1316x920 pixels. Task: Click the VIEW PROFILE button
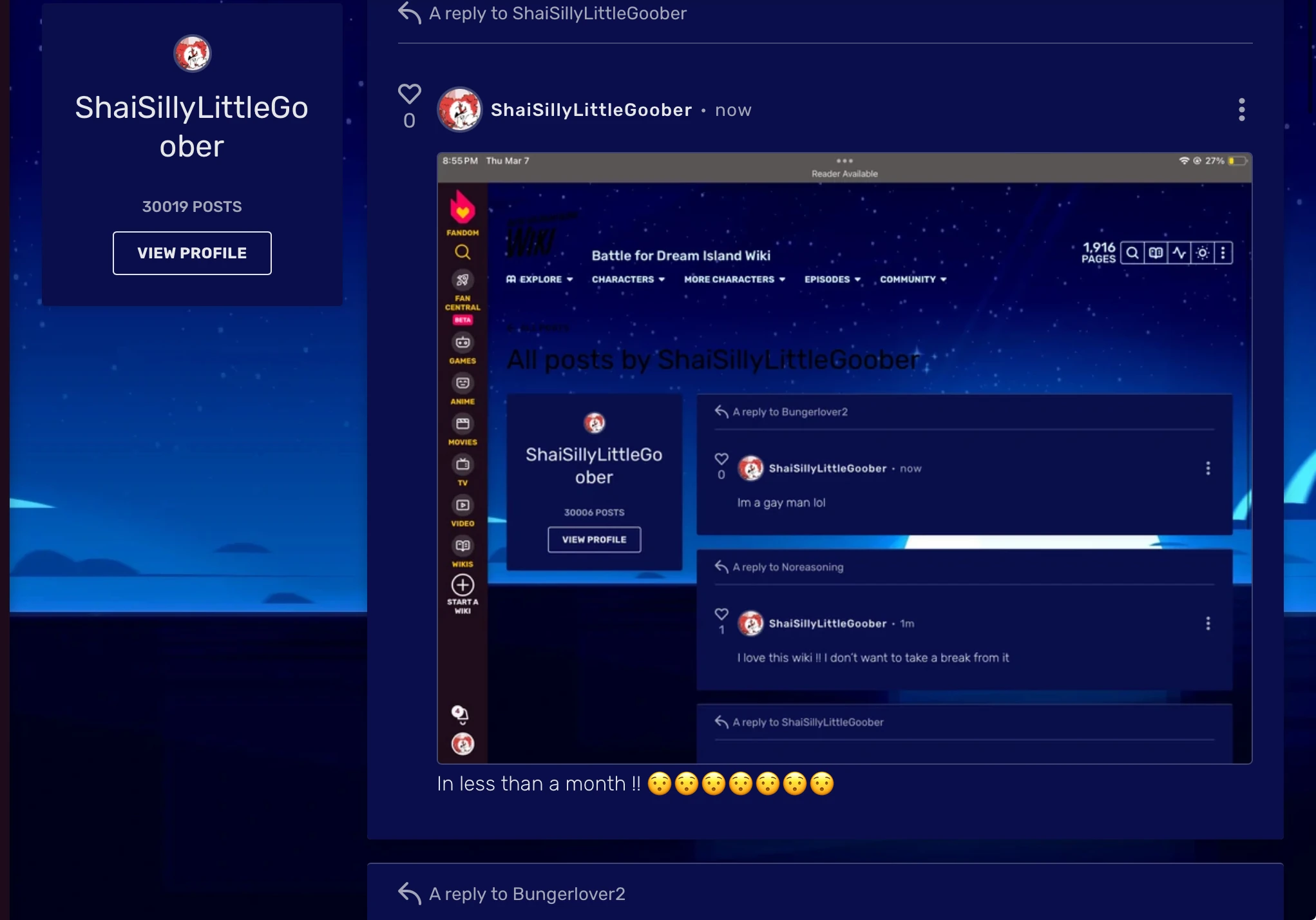[192, 253]
